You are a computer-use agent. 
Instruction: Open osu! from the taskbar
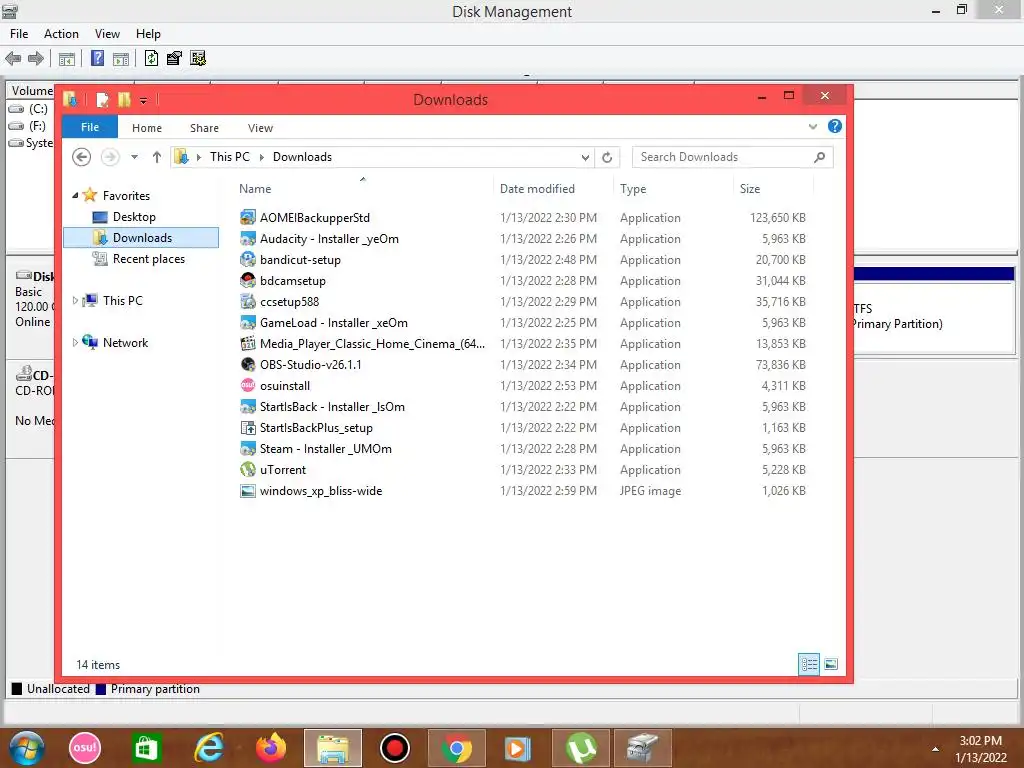[85, 748]
